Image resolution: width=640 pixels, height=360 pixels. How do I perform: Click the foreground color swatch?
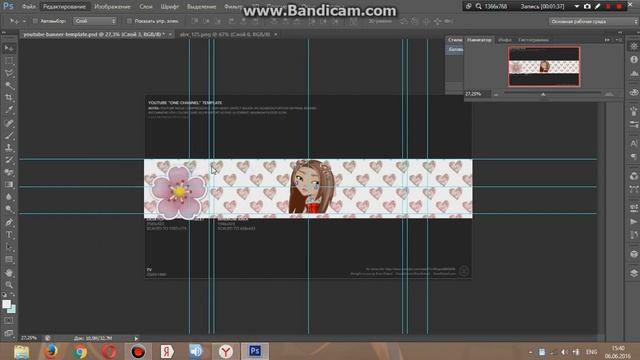(x=6, y=304)
